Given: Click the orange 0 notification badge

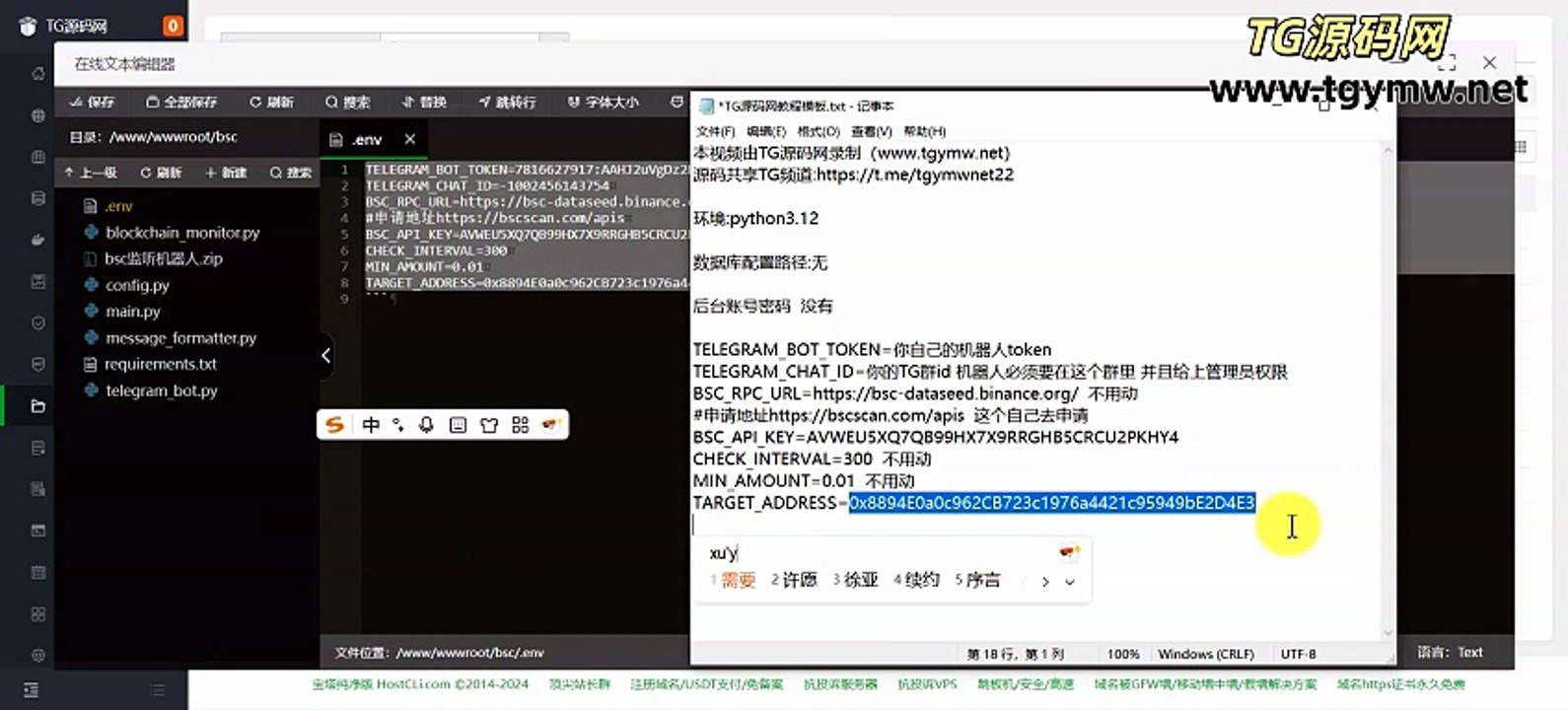Looking at the screenshot, I should coord(173,26).
